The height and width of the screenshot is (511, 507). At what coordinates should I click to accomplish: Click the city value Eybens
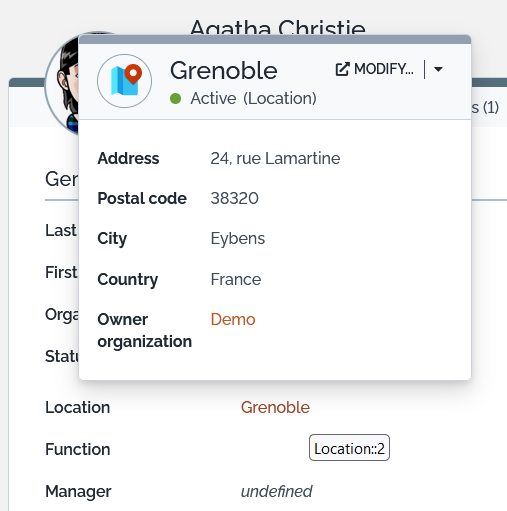[x=238, y=239]
